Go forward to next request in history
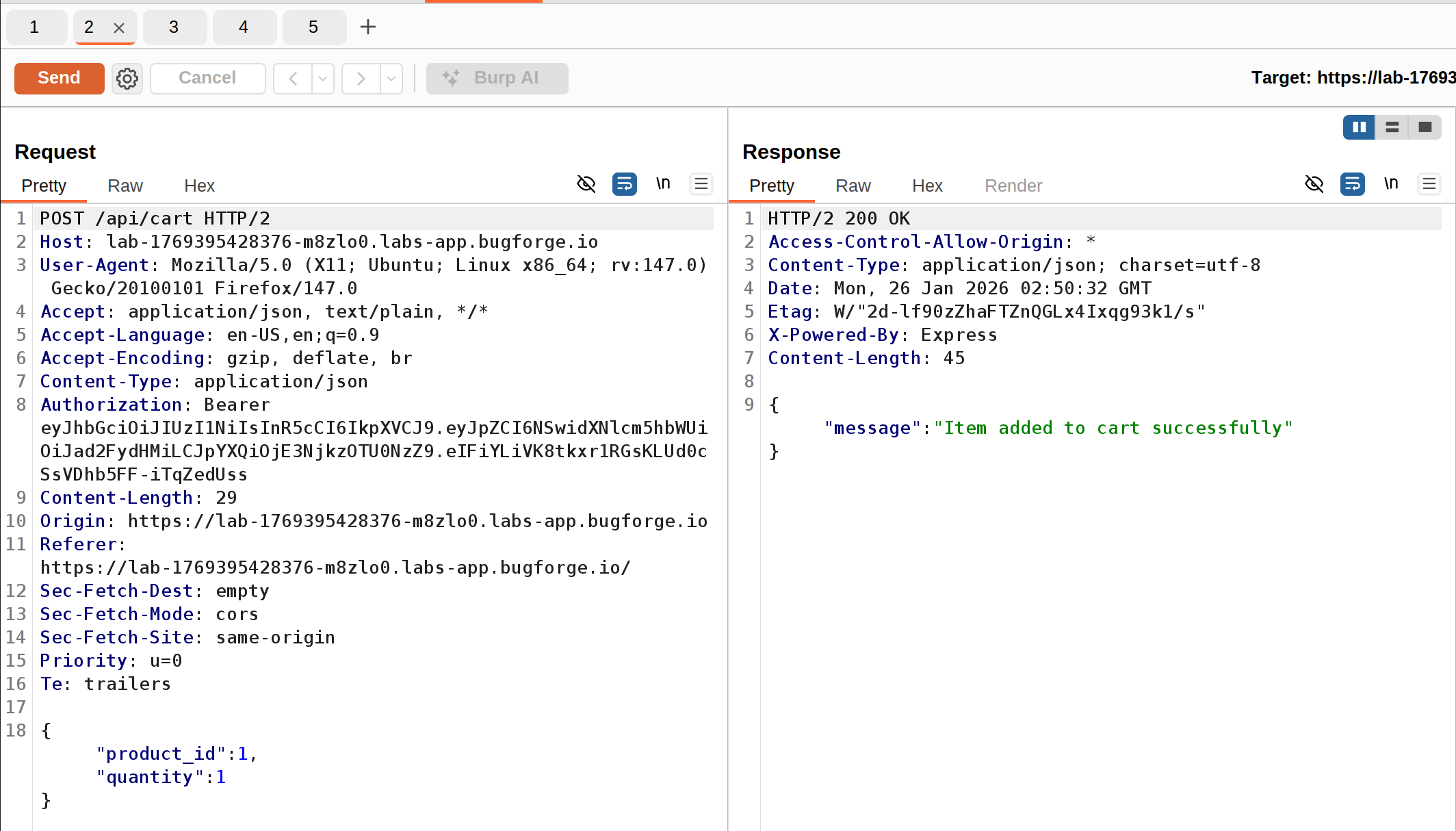1456x831 pixels. [361, 78]
